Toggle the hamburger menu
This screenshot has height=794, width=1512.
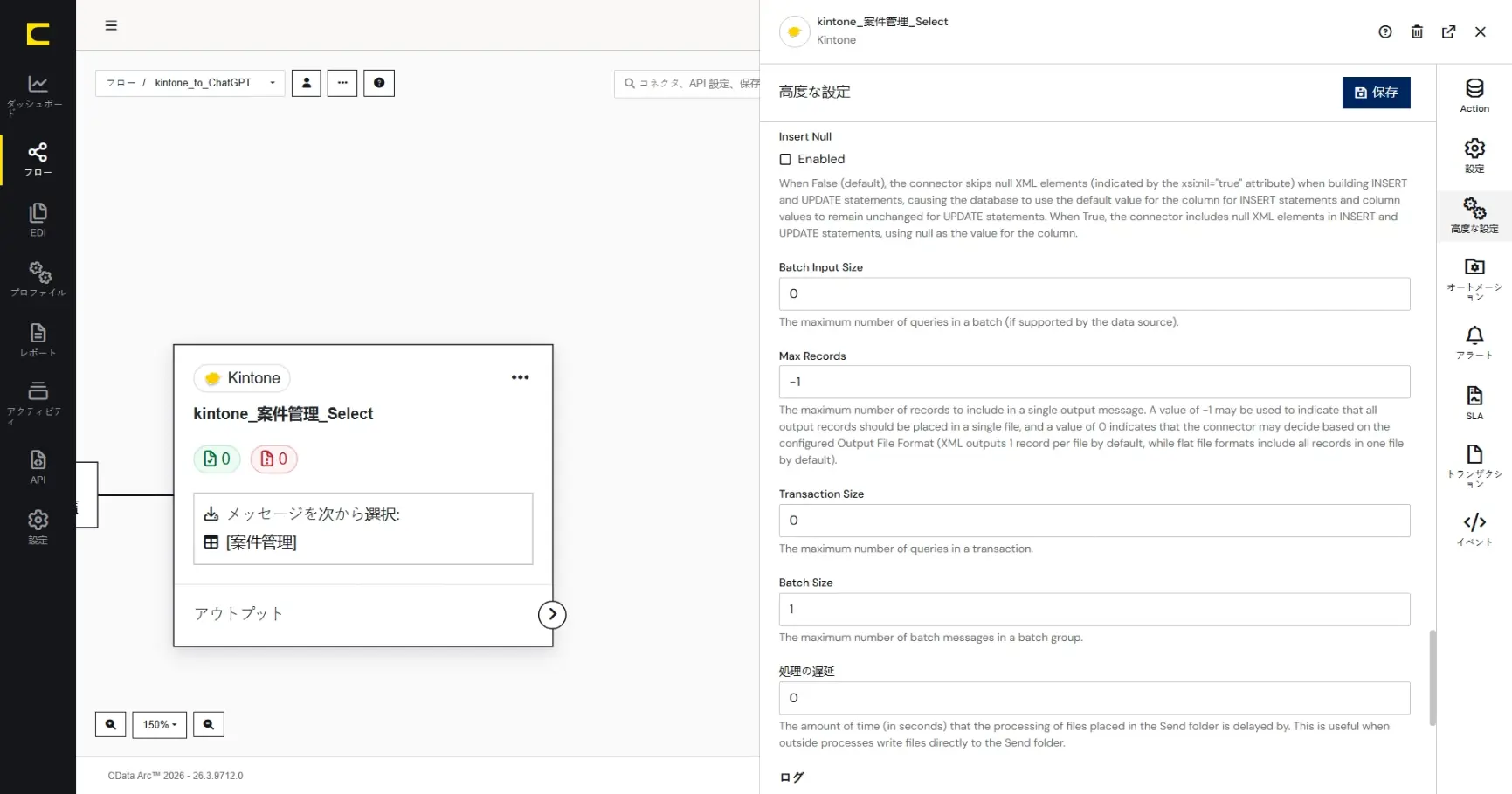tap(111, 25)
